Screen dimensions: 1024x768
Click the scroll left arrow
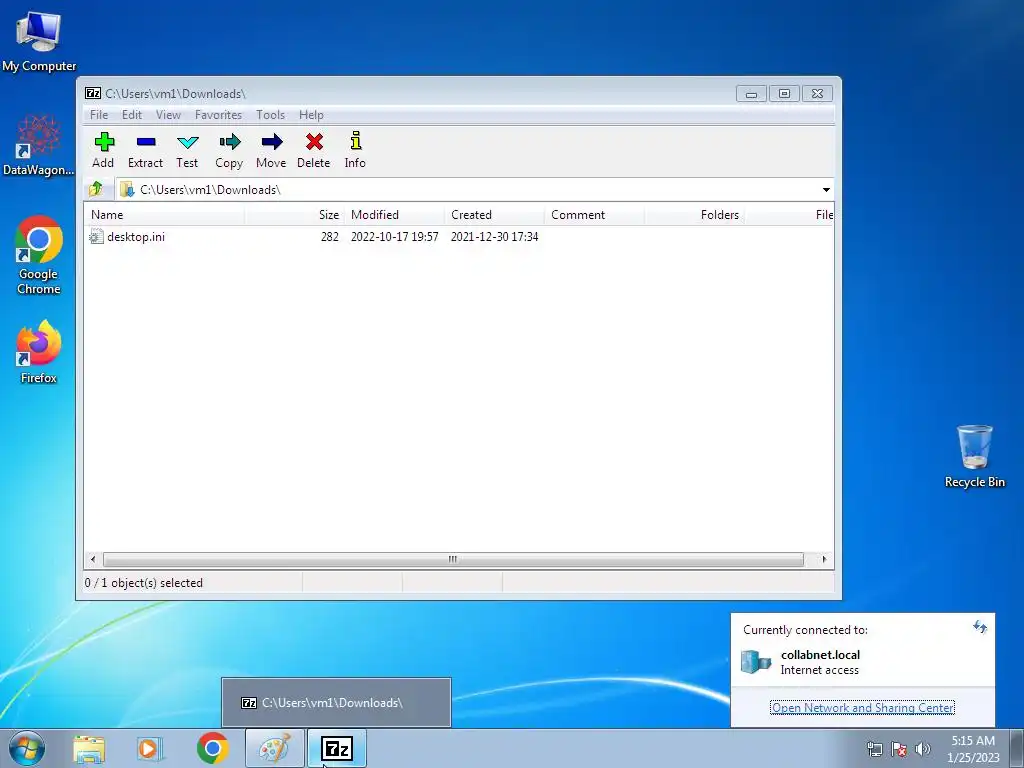pyautogui.click(x=93, y=559)
